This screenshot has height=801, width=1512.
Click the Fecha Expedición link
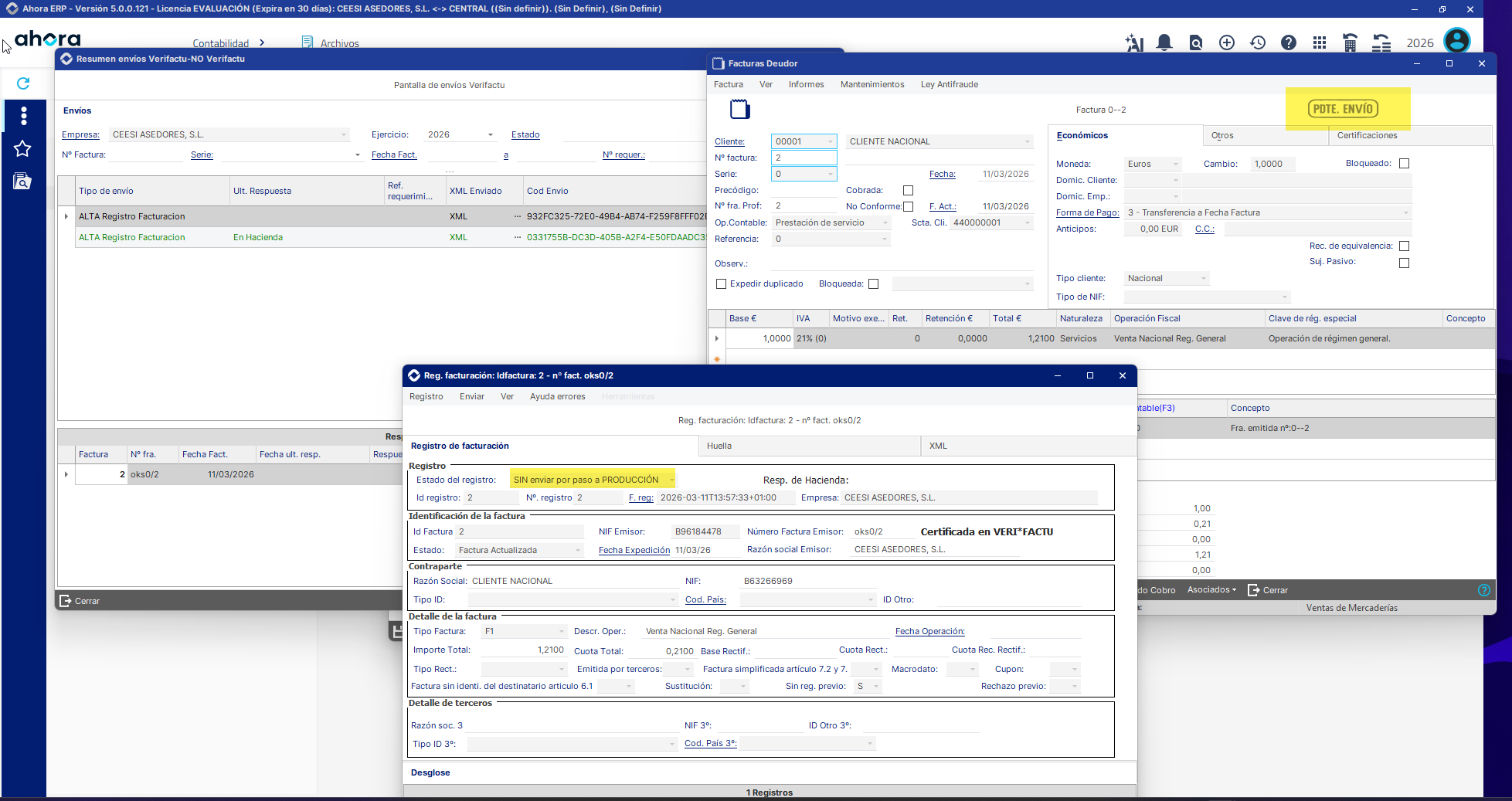pos(634,550)
